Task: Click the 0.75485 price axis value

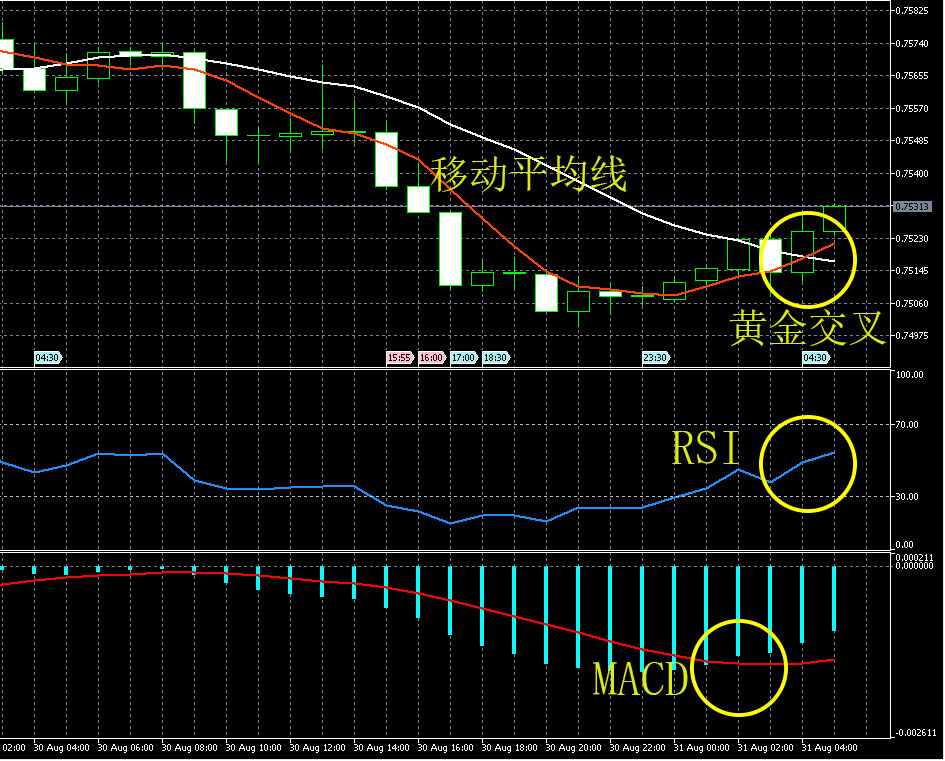Action: [912, 141]
